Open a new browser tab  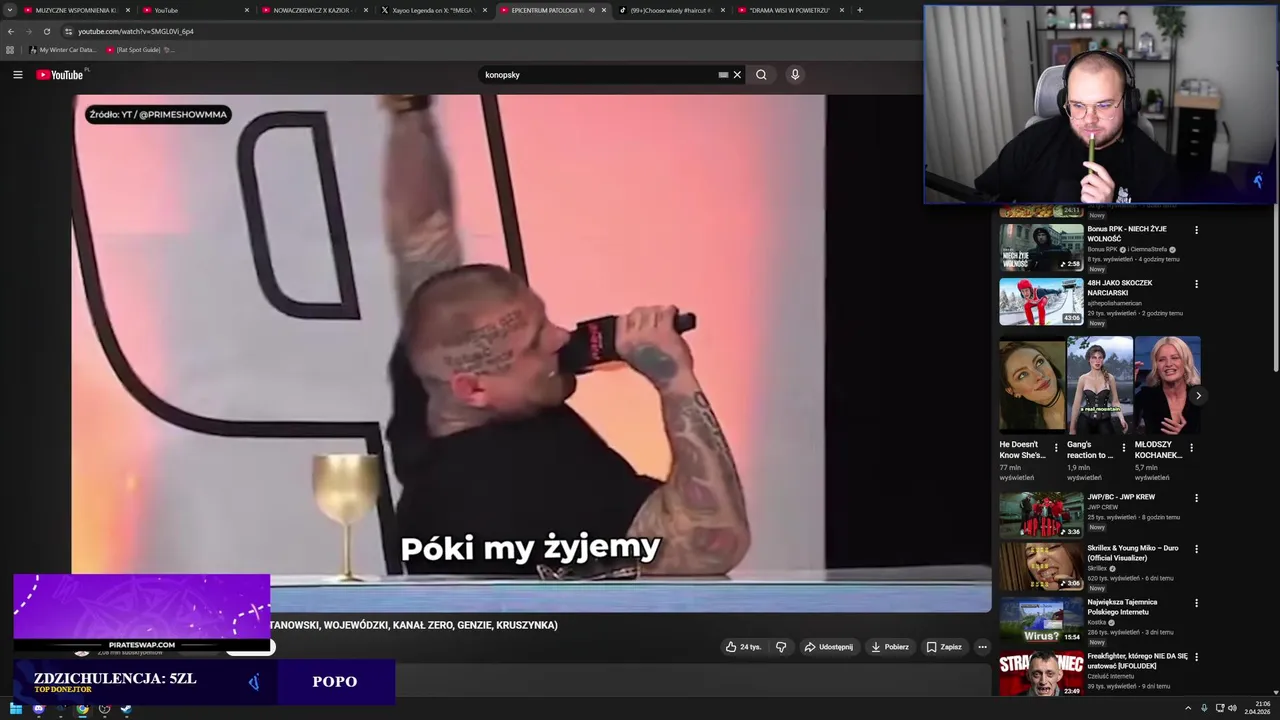coord(860,10)
